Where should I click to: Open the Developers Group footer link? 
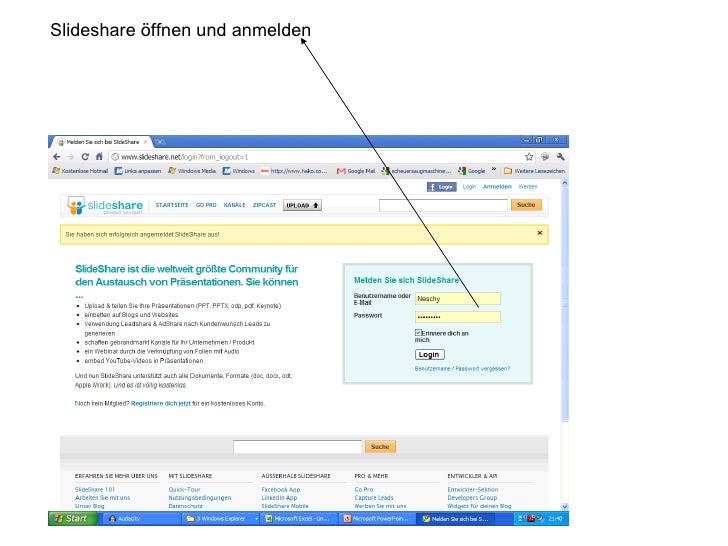(x=472, y=498)
